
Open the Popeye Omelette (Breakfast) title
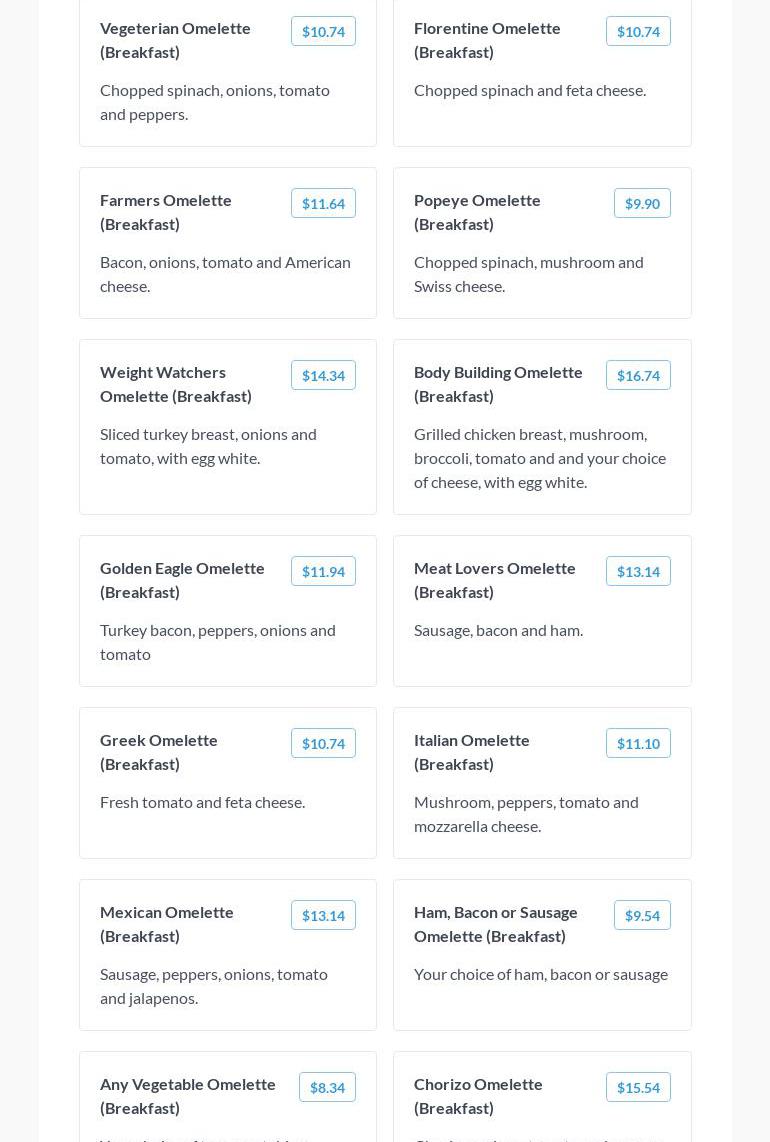(477, 212)
